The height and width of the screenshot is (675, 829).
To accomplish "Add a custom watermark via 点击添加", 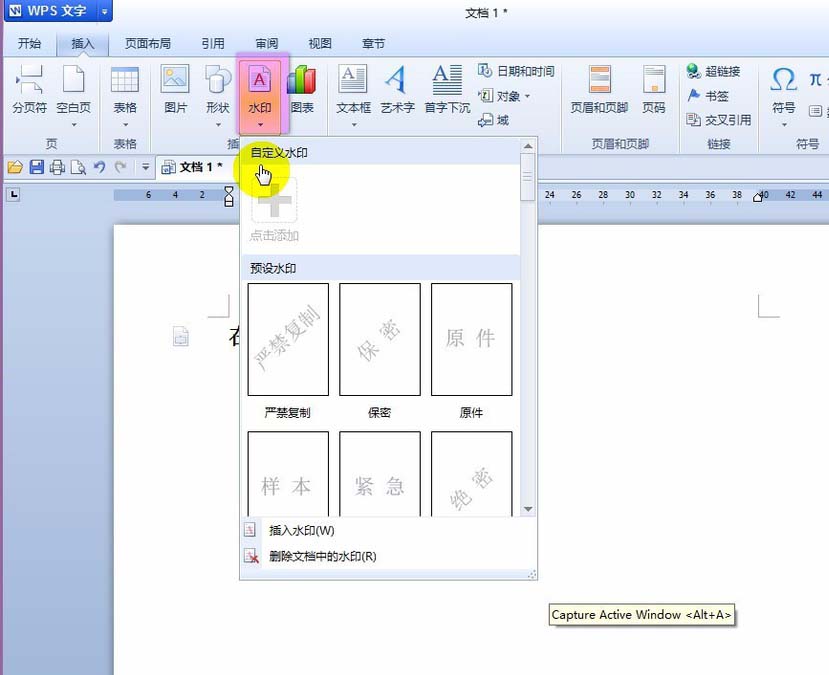I will coord(274,210).
